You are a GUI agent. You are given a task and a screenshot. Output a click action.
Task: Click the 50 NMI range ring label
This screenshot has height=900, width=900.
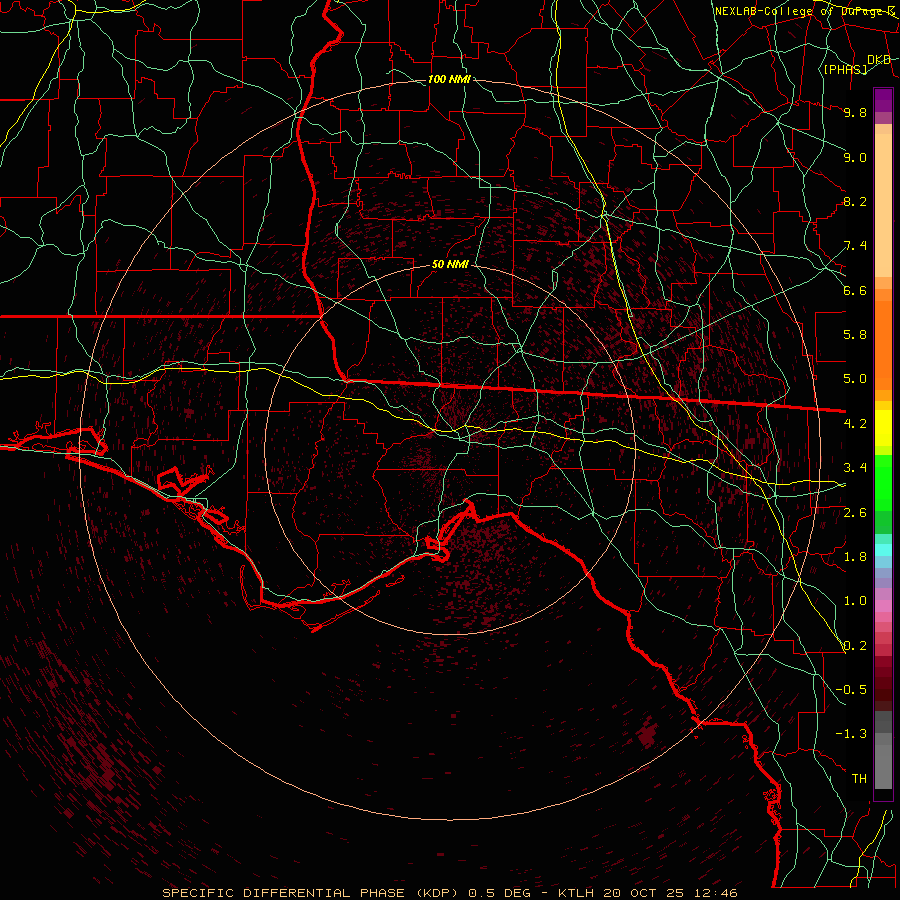point(450,265)
